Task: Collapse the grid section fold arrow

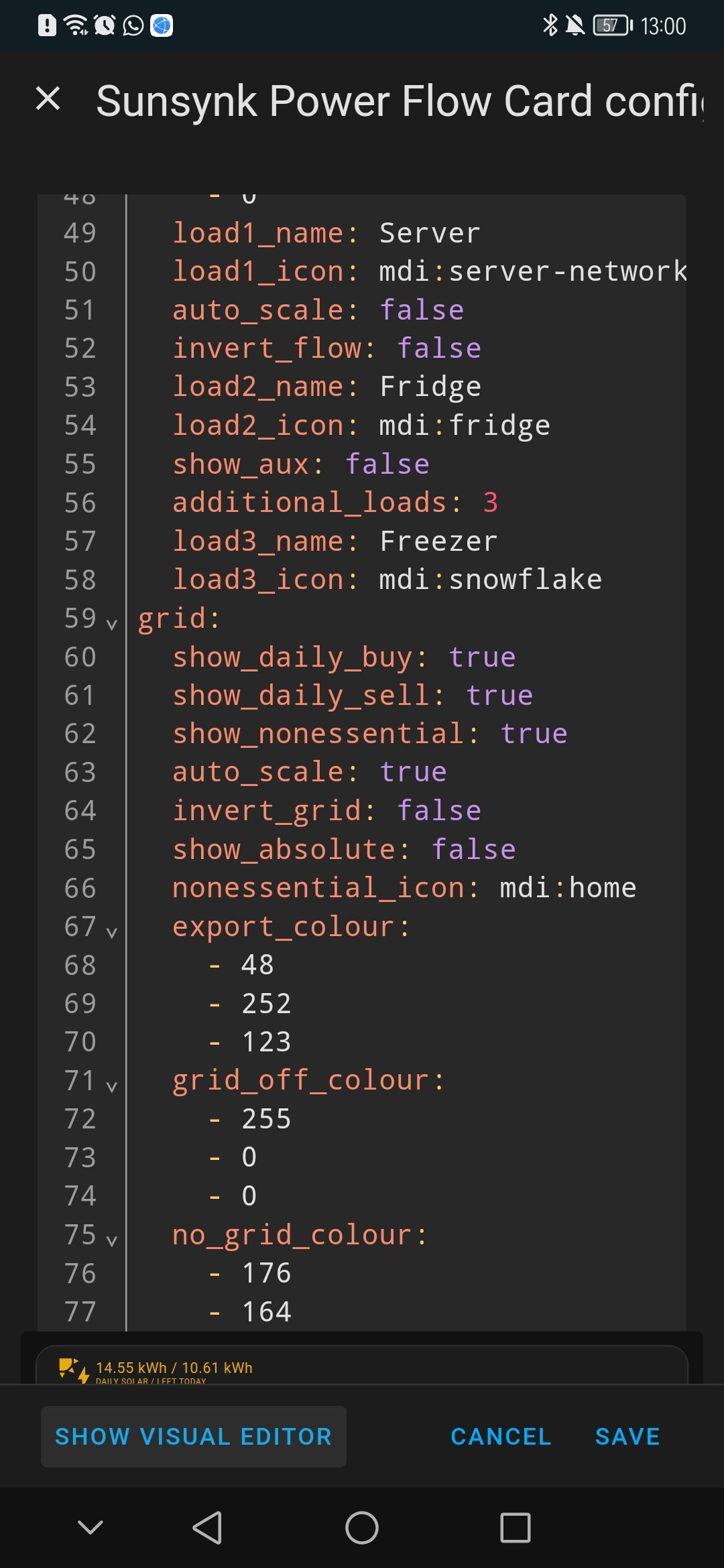Action: click(x=112, y=623)
